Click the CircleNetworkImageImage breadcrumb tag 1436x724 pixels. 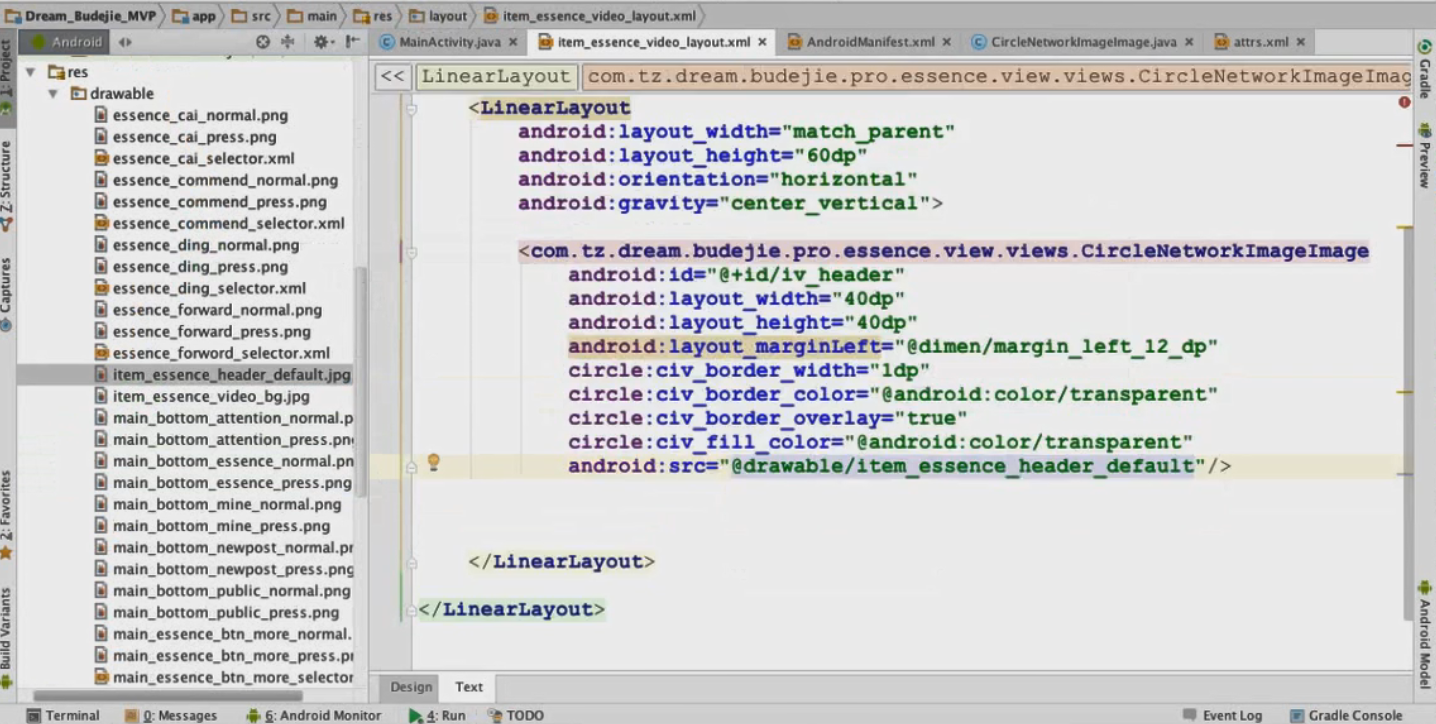point(997,76)
